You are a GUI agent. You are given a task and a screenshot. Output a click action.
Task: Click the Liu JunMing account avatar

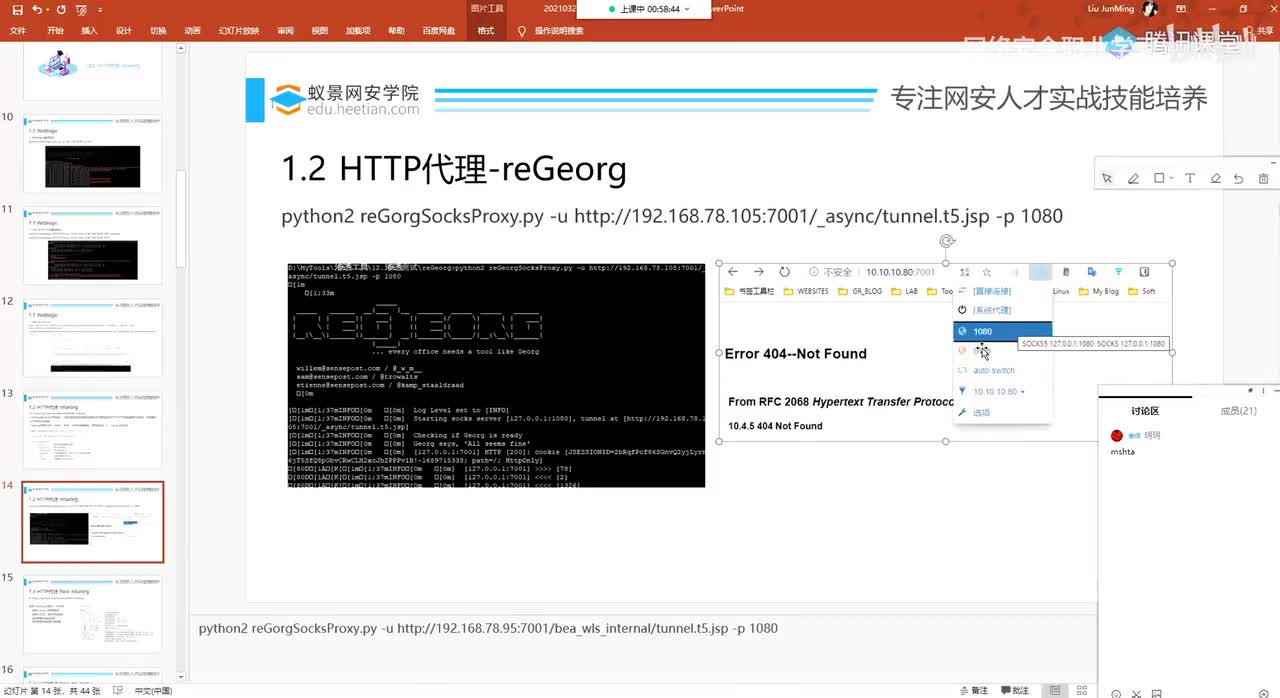(1150, 9)
